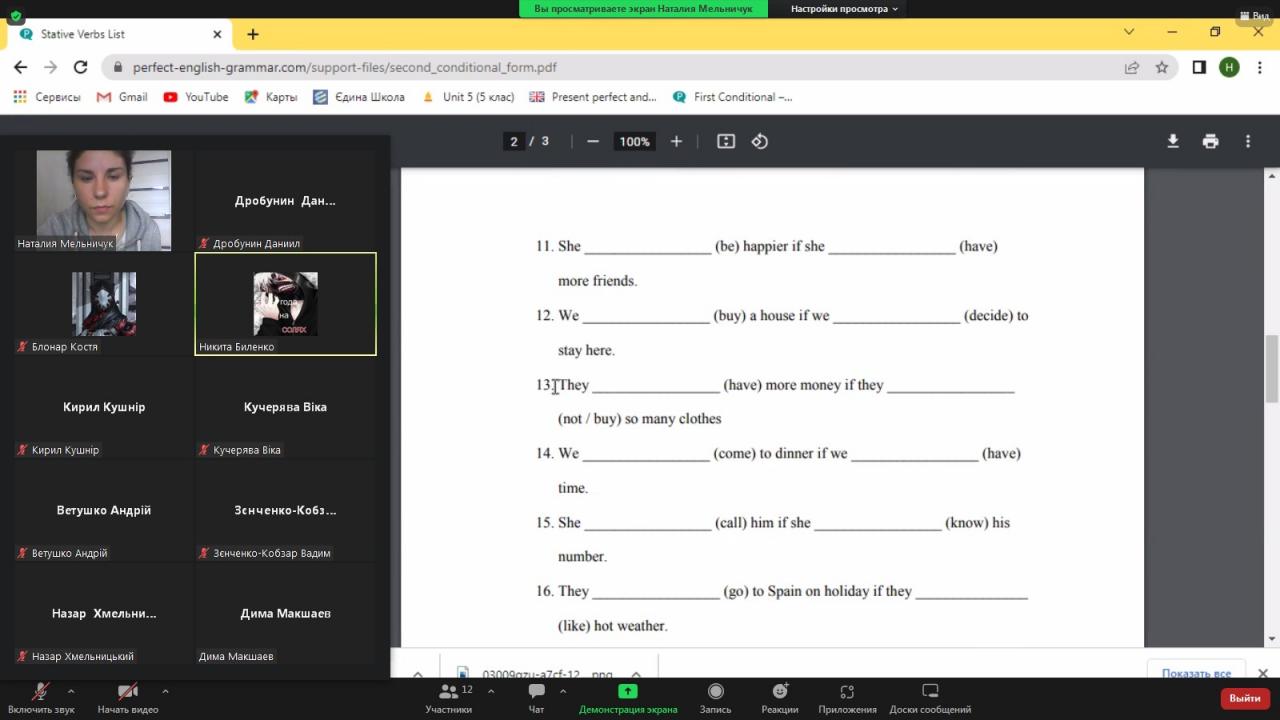The width and height of the screenshot is (1280, 720).
Task: Click the fit to page icon
Action: [726, 142]
